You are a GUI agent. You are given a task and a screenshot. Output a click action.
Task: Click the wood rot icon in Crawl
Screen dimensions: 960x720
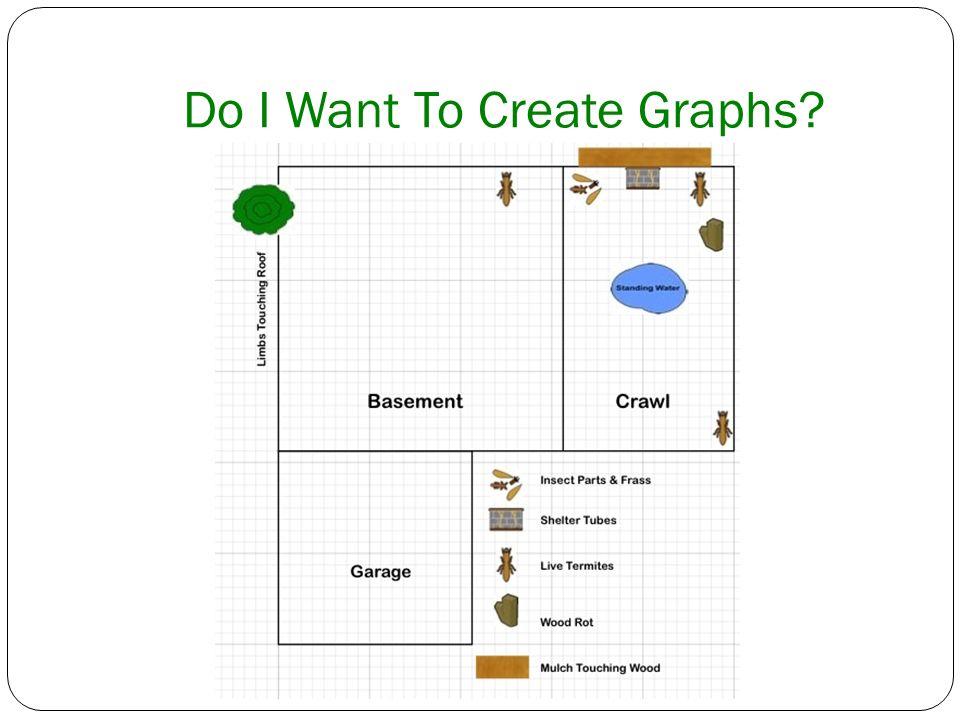pyautogui.click(x=712, y=234)
